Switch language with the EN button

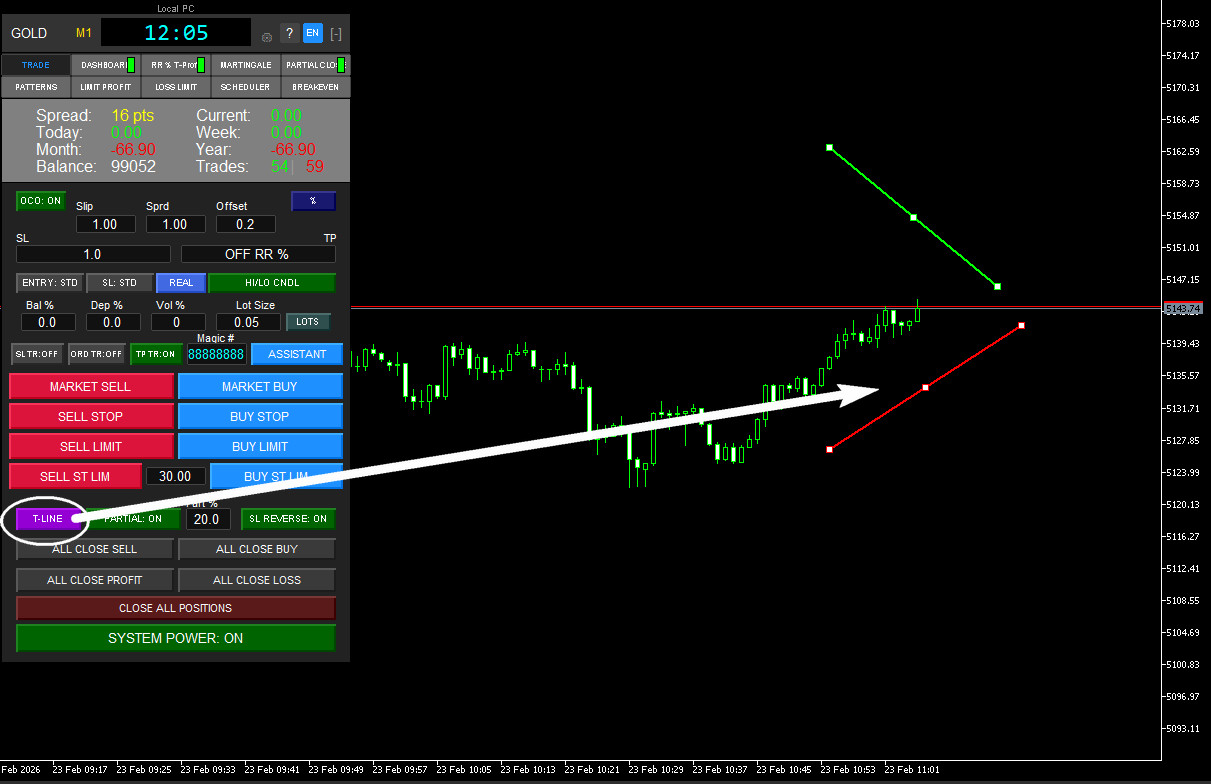pos(312,33)
